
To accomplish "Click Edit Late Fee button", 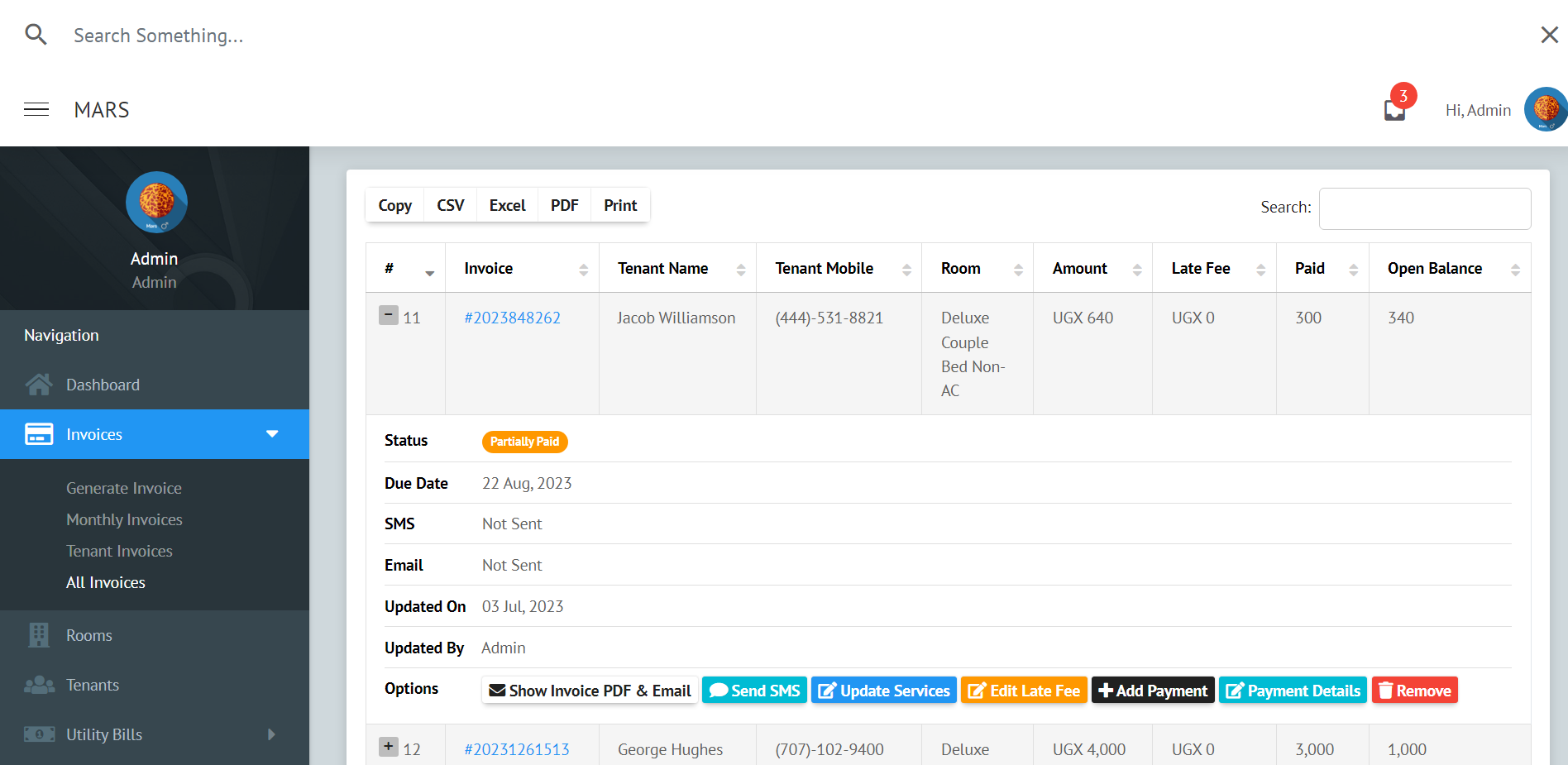I will (1024, 691).
